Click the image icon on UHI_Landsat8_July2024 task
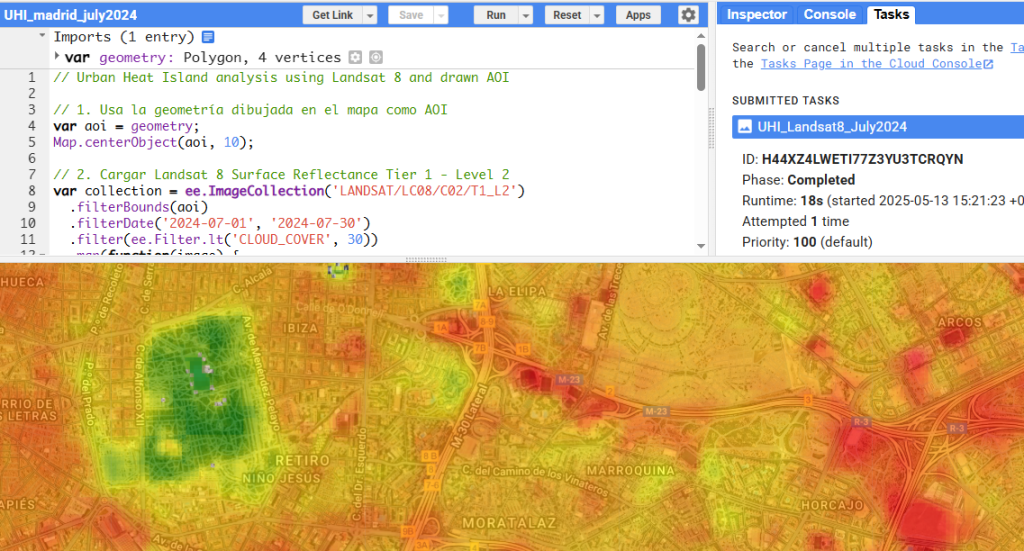Screen dimensions: 1024x551 tap(745, 127)
